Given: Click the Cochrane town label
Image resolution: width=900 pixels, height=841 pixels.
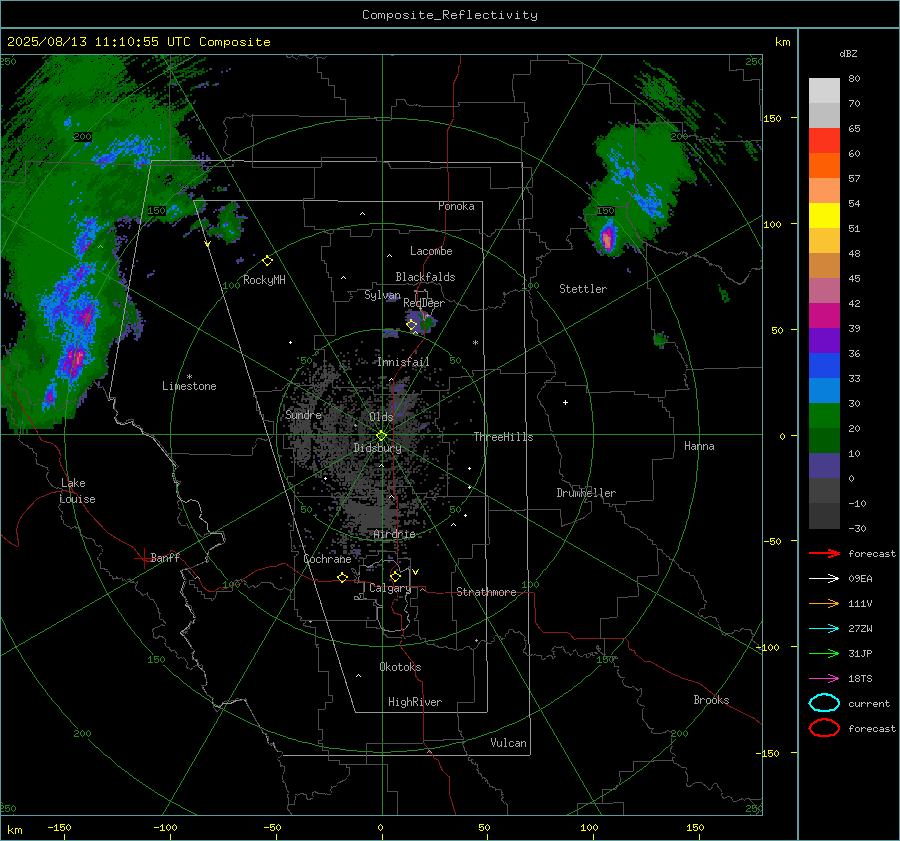Looking at the screenshot, I should pyautogui.click(x=327, y=559).
